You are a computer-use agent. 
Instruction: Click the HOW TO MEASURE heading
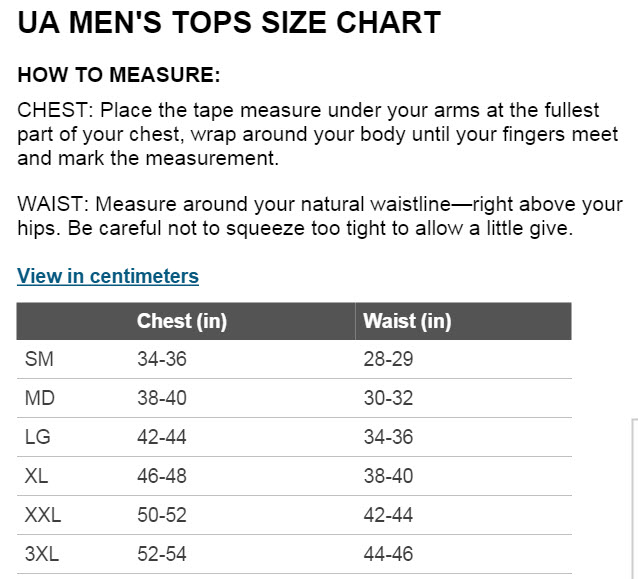pos(119,76)
